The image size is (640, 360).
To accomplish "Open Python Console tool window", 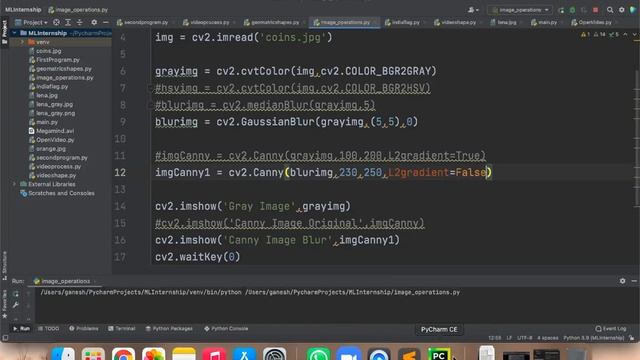I will pos(226,329).
